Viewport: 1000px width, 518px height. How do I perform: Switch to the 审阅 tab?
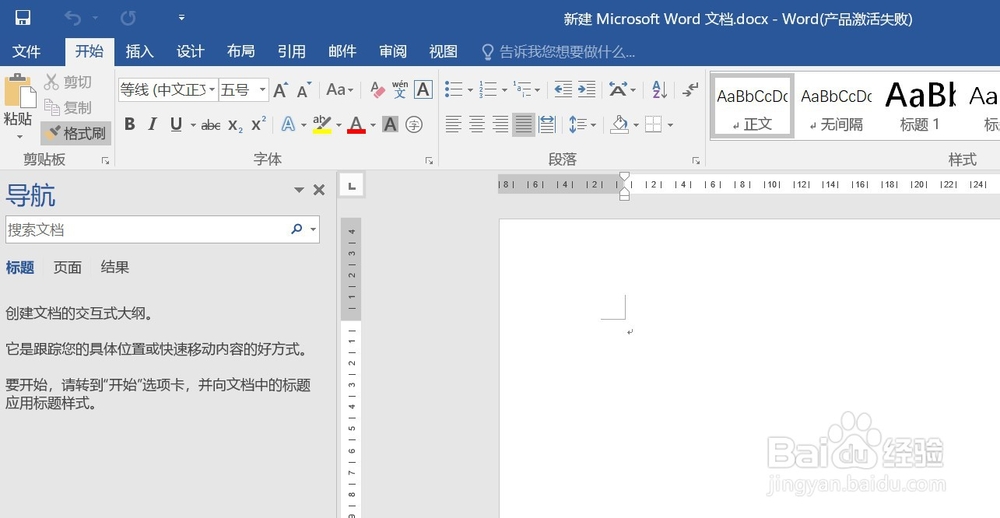[x=393, y=52]
